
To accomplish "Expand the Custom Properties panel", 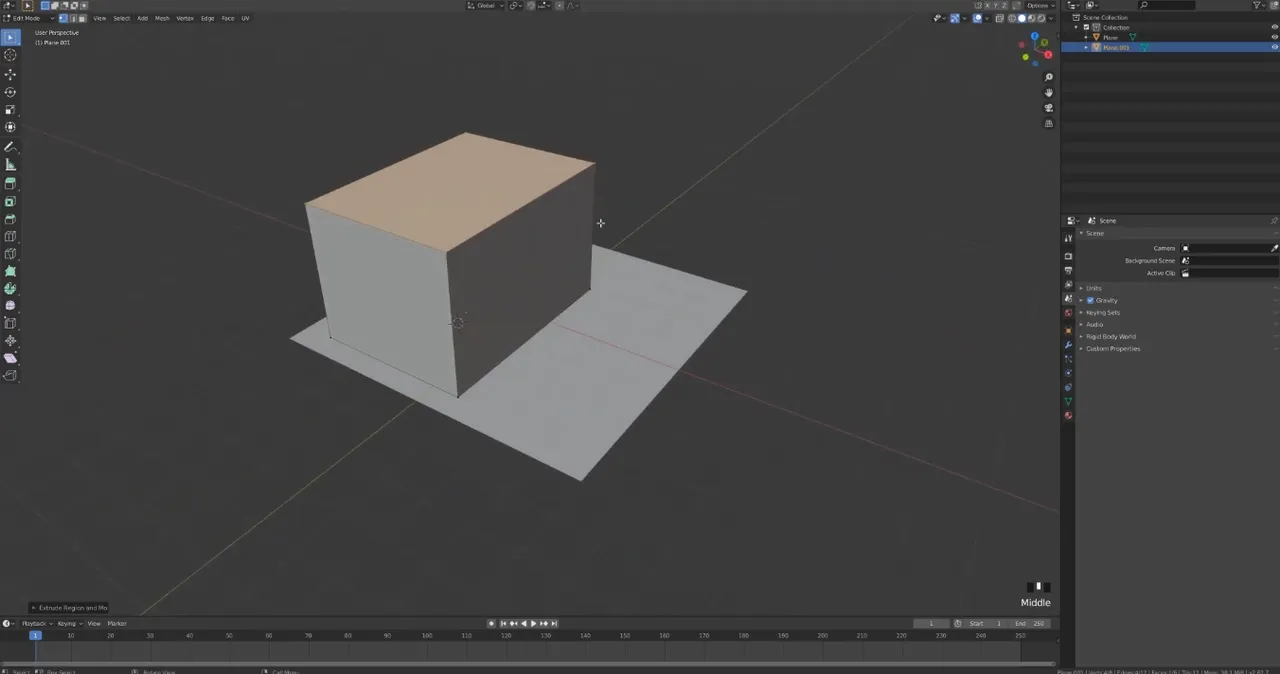I will (1113, 348).
